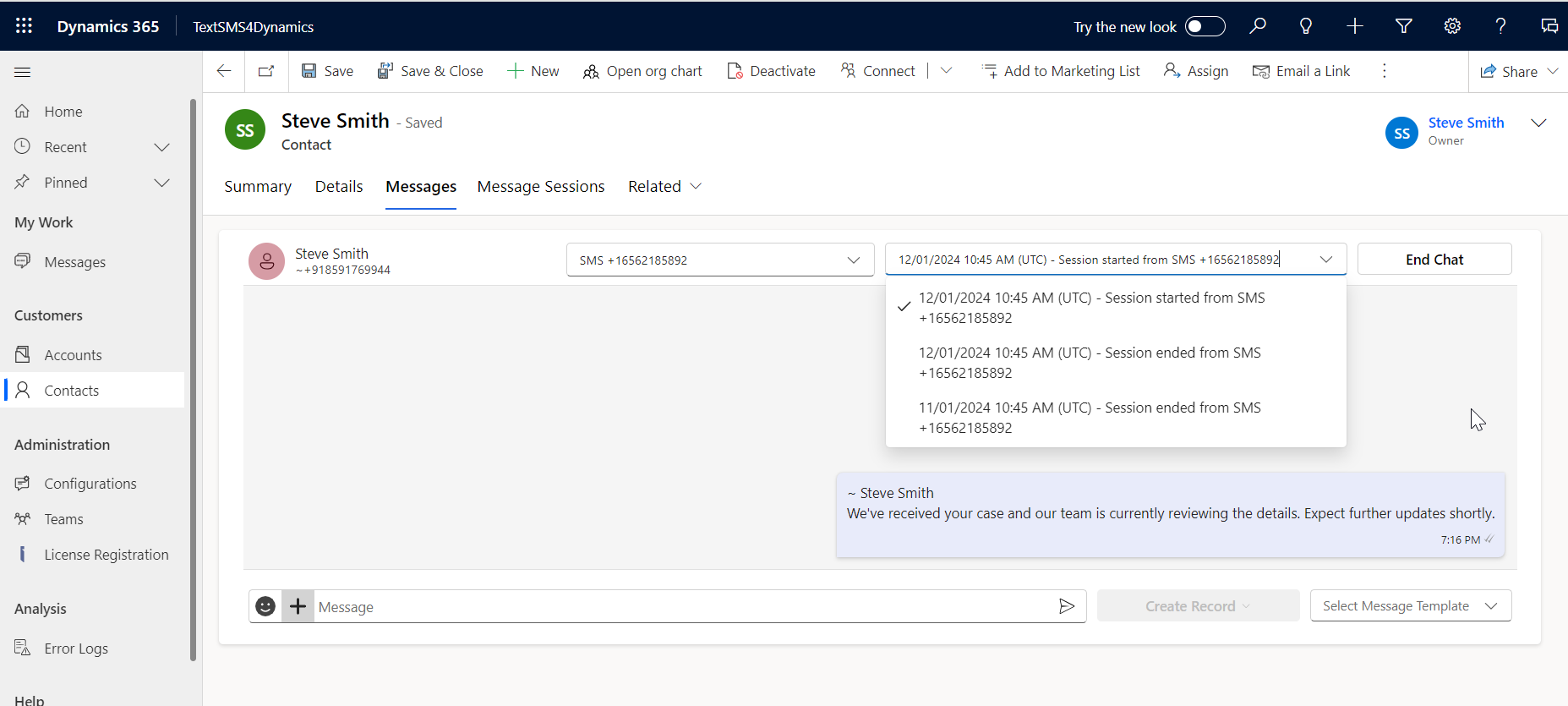1568x706 pixels.
Task: Open org chart from command bar
Action: pyautogui.click(x=642, y=71)
